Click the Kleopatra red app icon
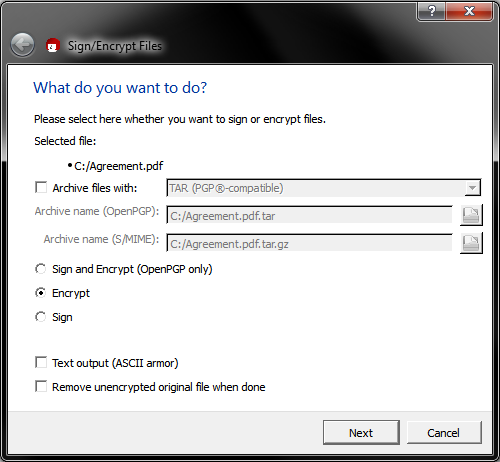The height and width of the screenshot is (462, 500). 53,46
